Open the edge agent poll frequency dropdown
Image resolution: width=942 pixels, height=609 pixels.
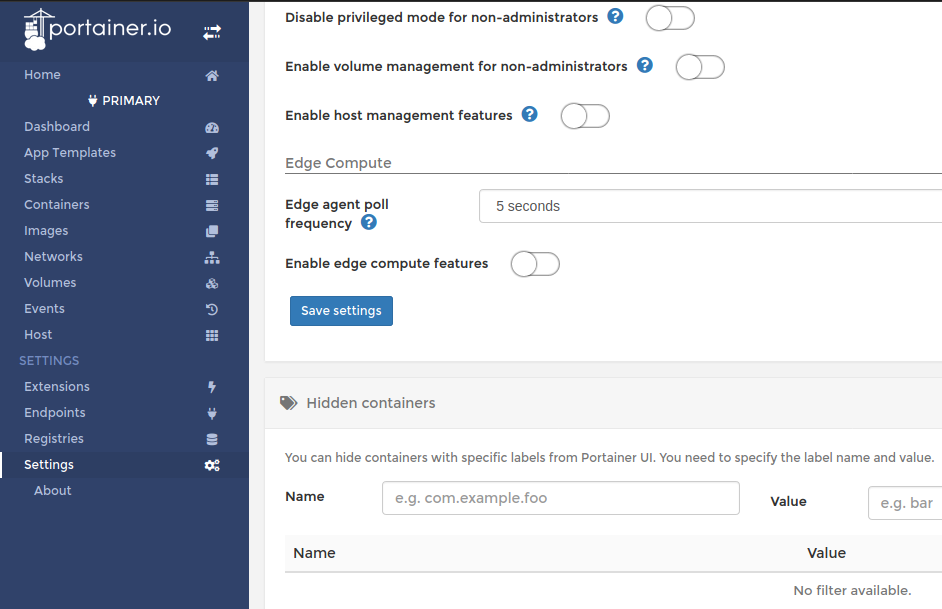(700, 206)
